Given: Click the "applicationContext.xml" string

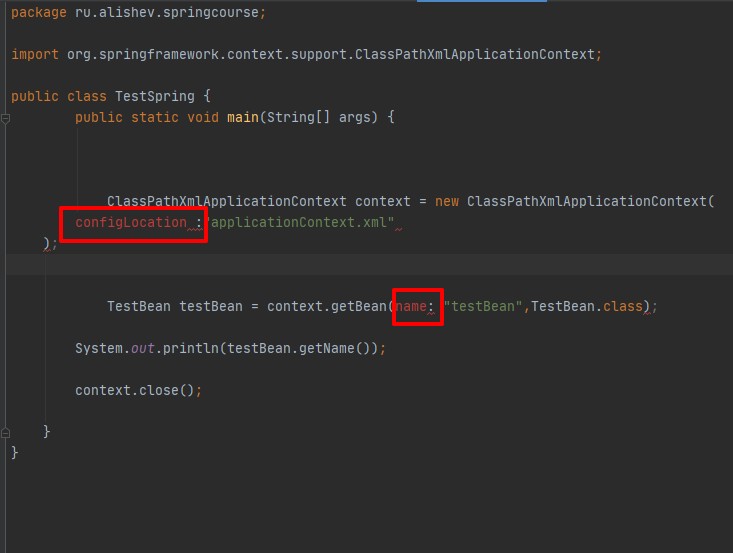Looking at the screenshot, I should coord(300,223).
